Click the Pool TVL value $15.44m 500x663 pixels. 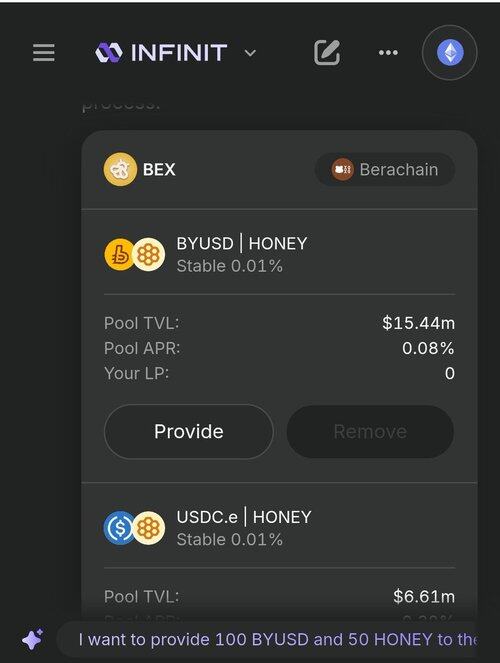[x=418, y=323]
